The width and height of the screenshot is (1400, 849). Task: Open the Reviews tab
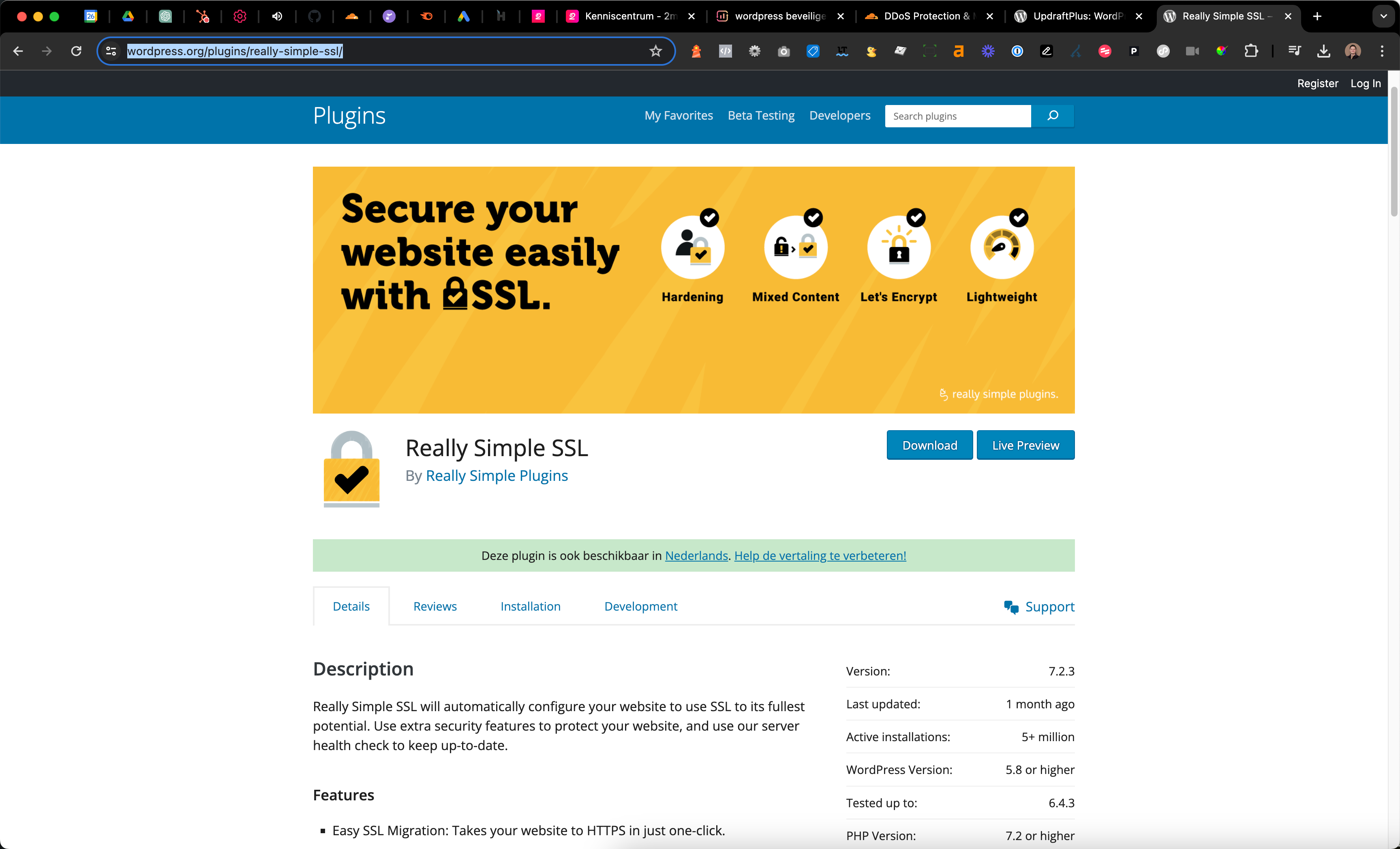[435, 607]
